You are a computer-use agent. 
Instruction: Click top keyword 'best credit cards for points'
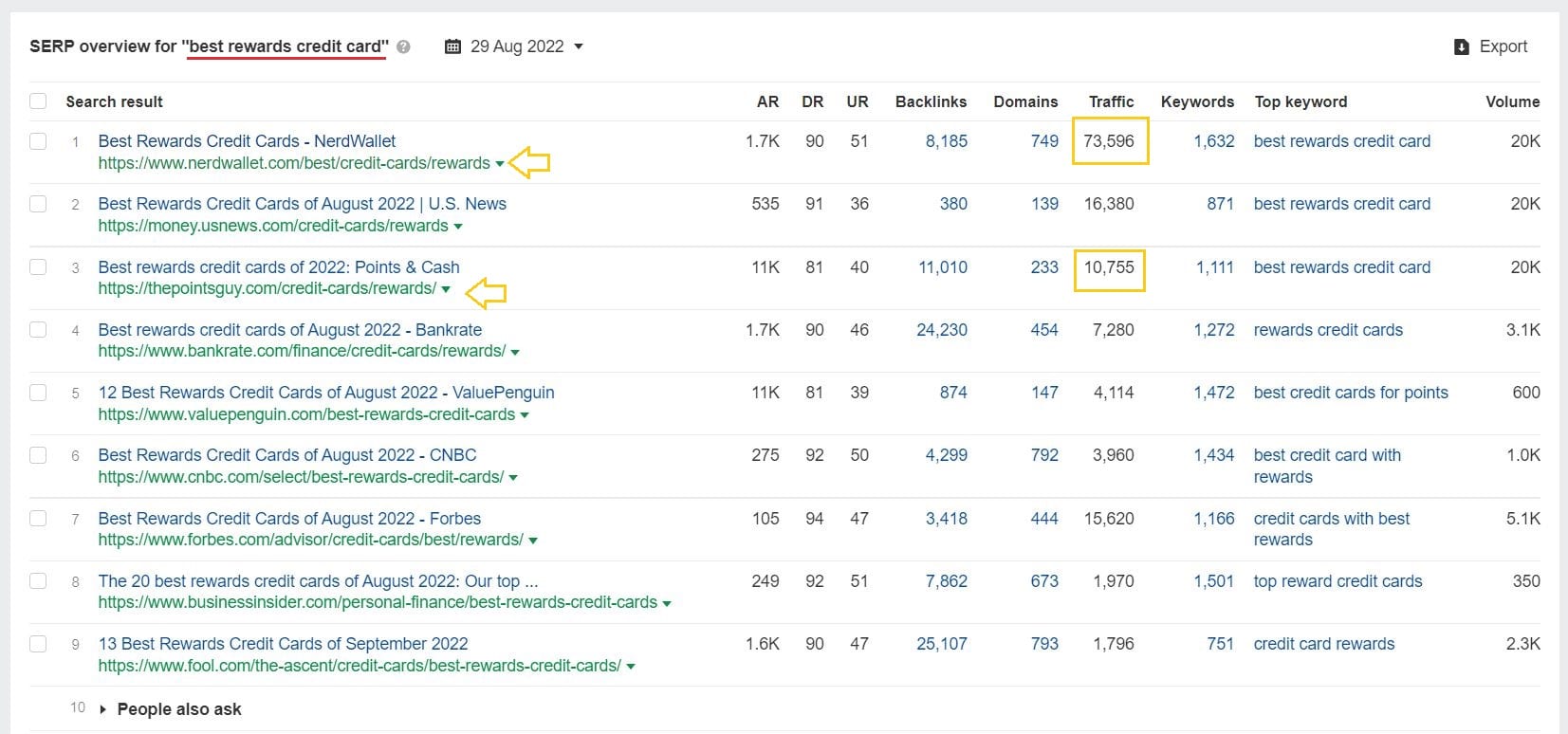1351,393
